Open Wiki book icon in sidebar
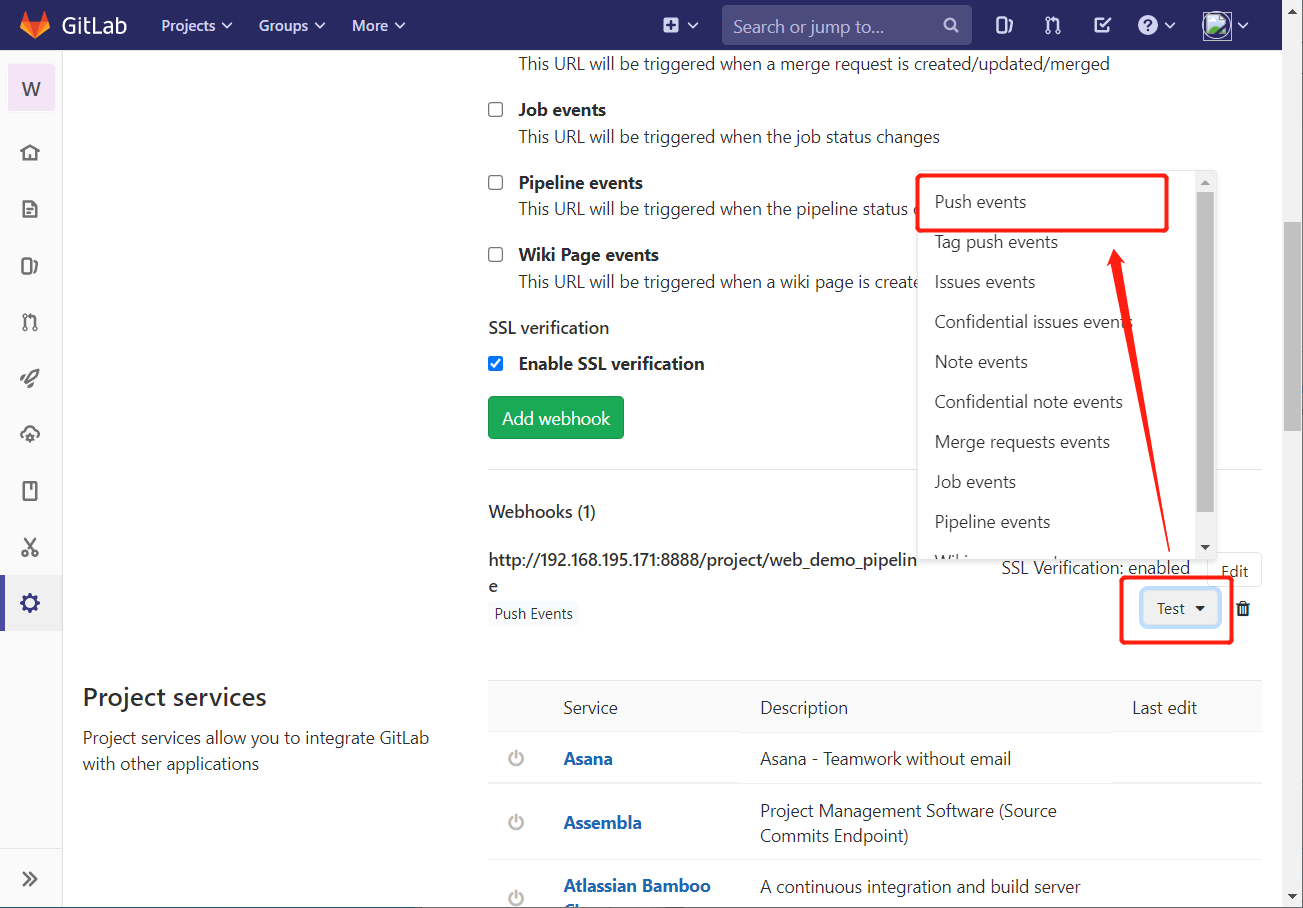This screenshot has height=908, width=1303. 30,491
